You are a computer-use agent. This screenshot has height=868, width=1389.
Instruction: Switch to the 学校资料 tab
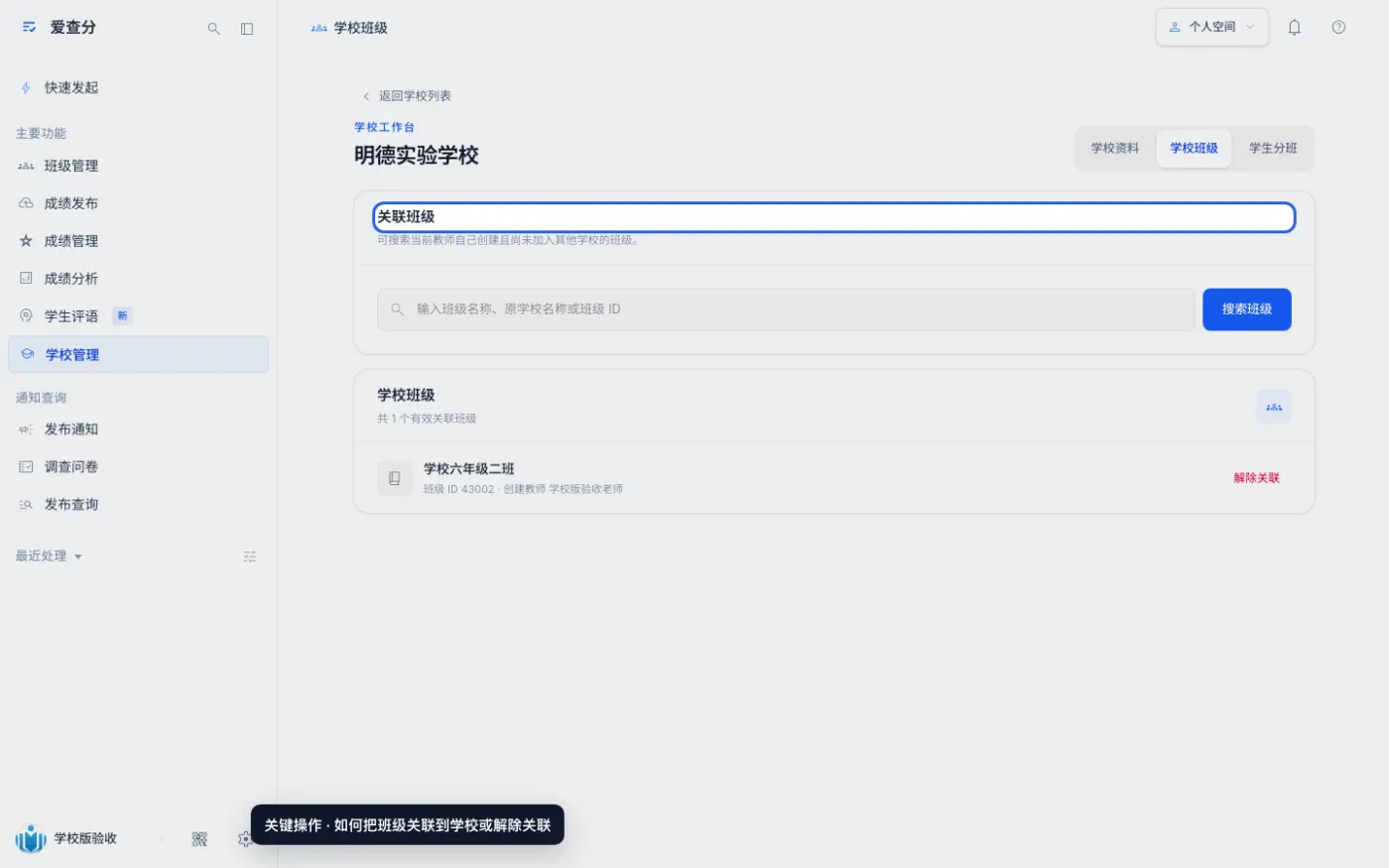[1115, 149]
